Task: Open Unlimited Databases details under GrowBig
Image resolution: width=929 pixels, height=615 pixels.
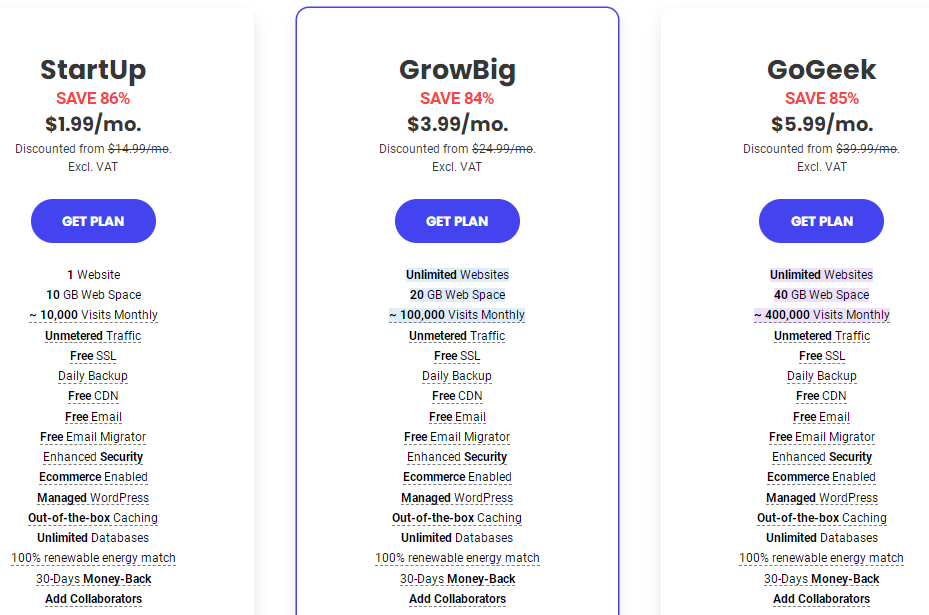Action: coord(457,538)
